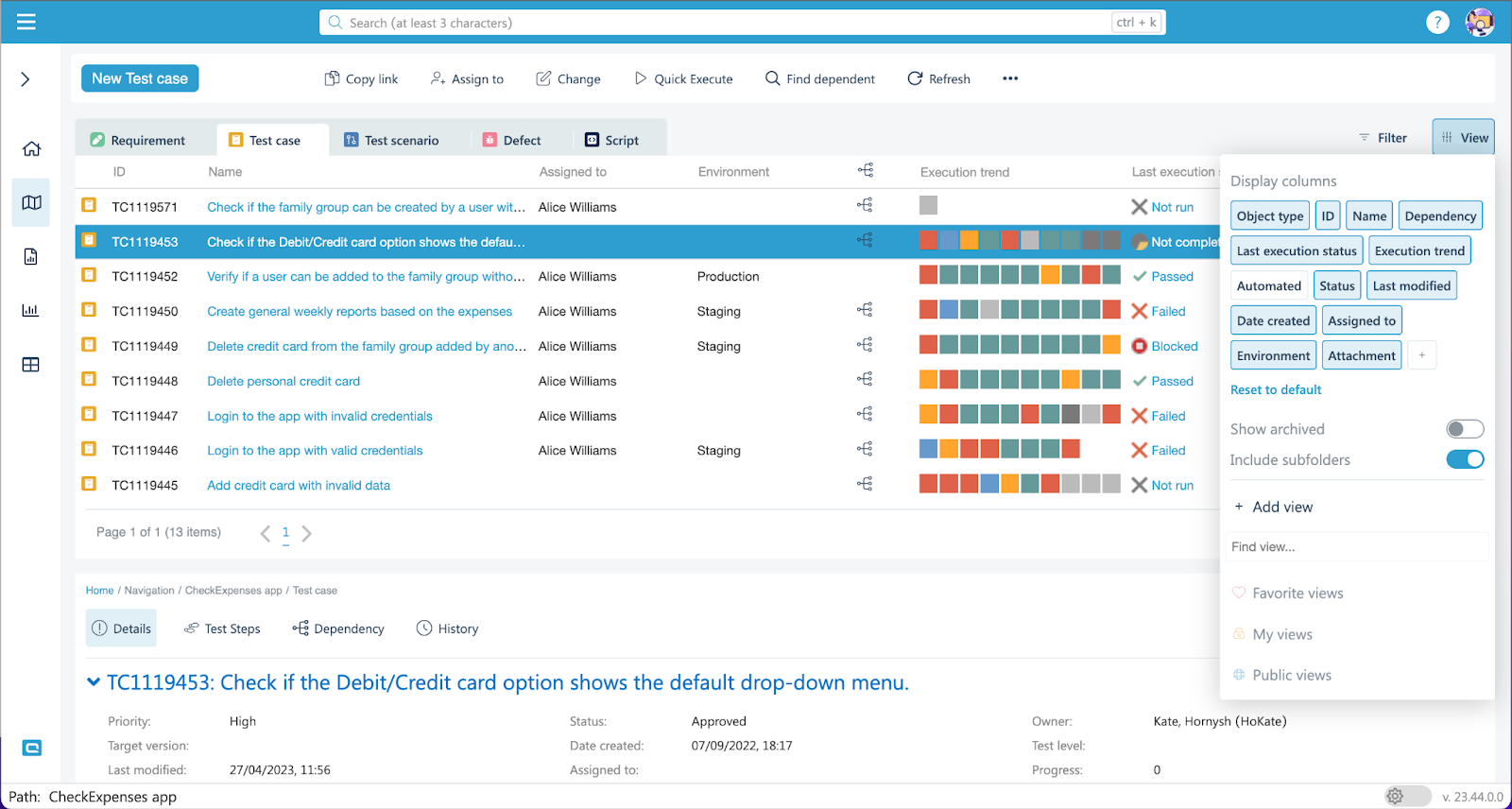Disable the Include subfolders toggle

1465,460
